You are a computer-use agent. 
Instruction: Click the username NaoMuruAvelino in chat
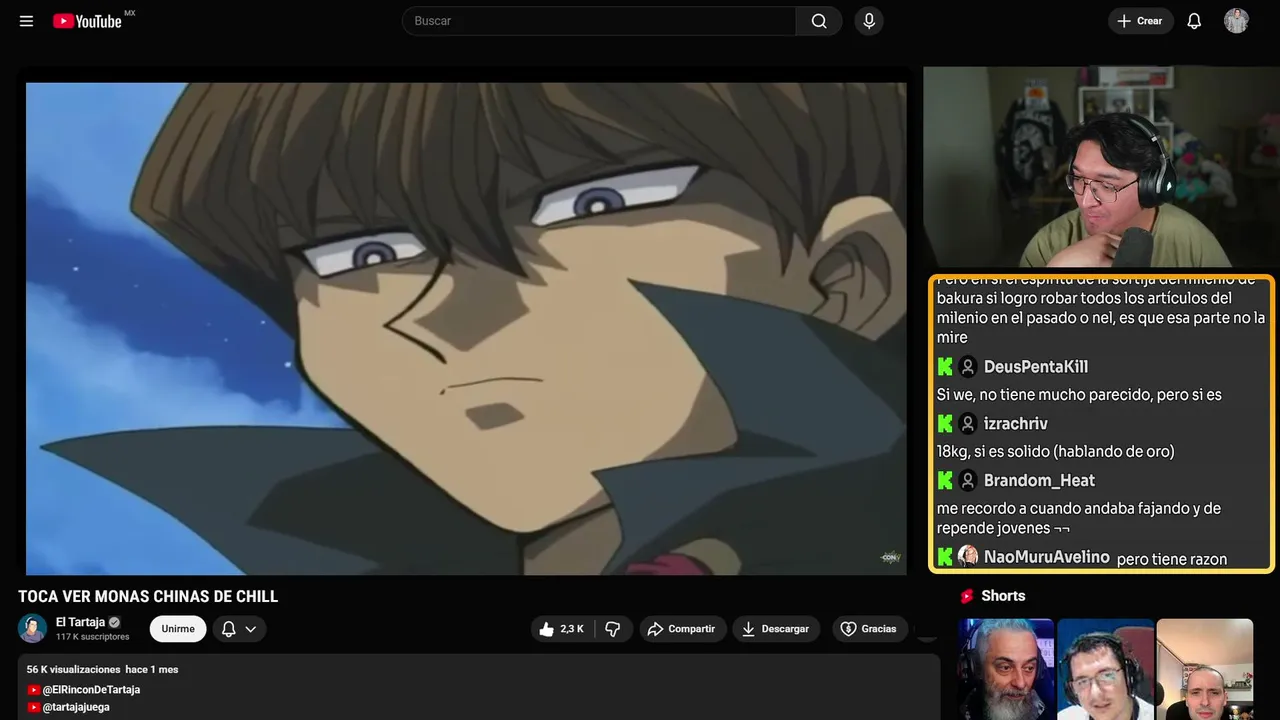(x=1047, y=557)
